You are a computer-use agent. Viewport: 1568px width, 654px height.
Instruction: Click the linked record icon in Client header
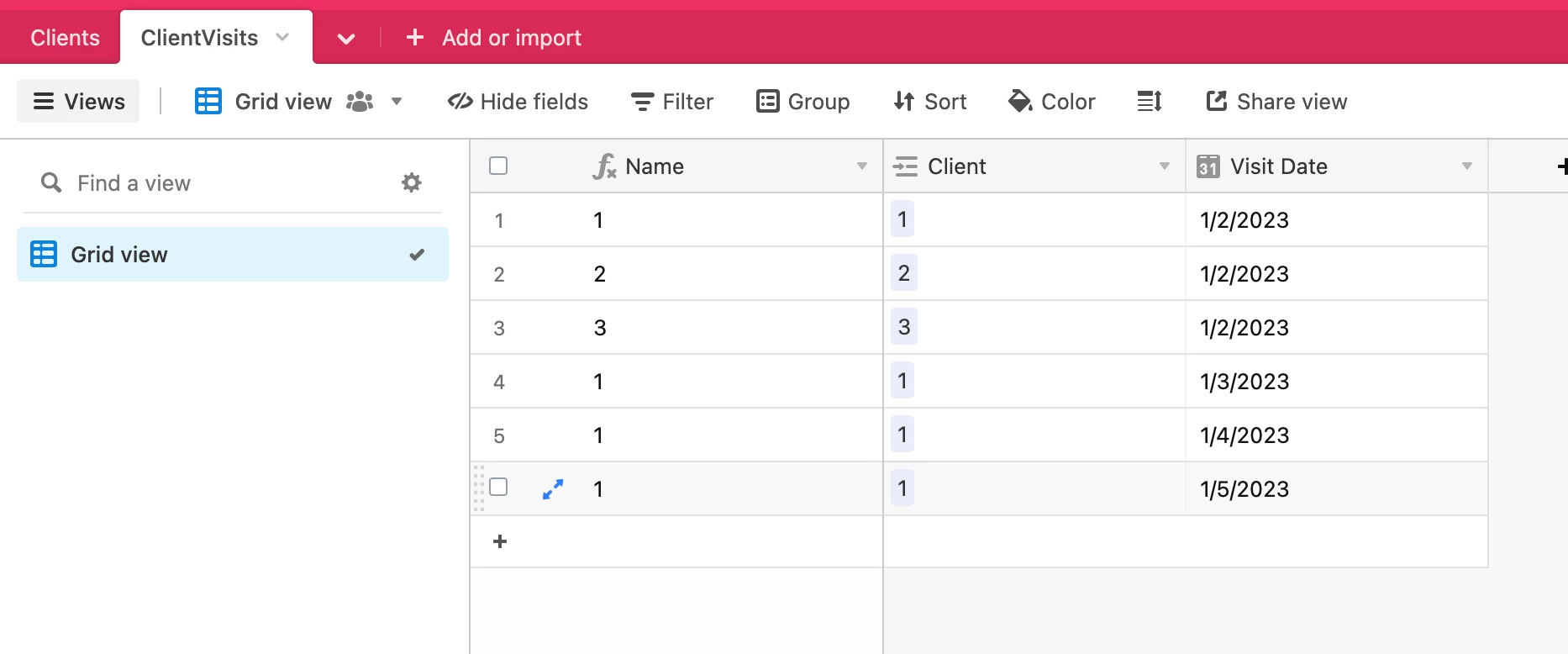point(905,166)
